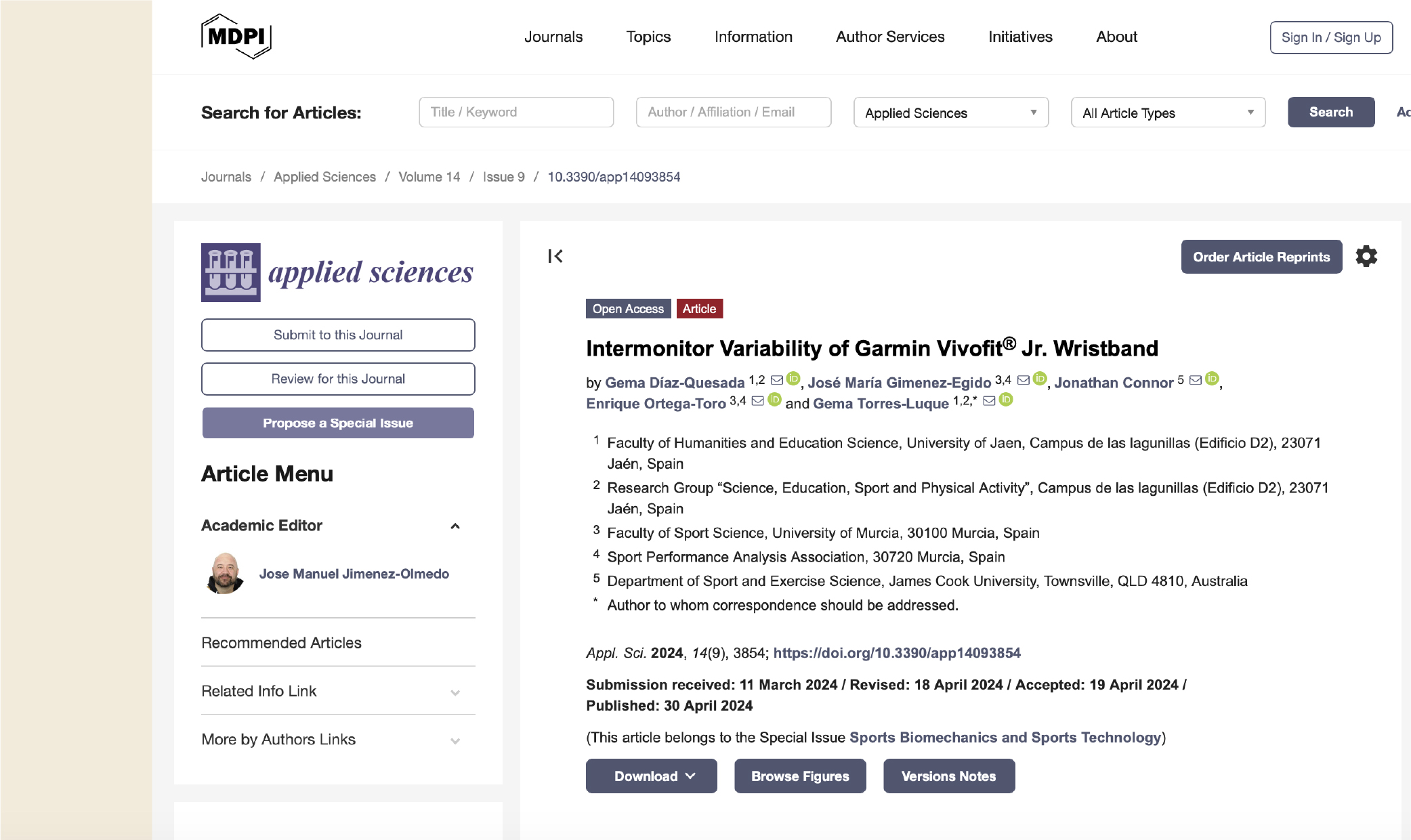Screen dimensions: 1411x840
Task: Open Recommended Articles section
Action: tap(281, 643)
